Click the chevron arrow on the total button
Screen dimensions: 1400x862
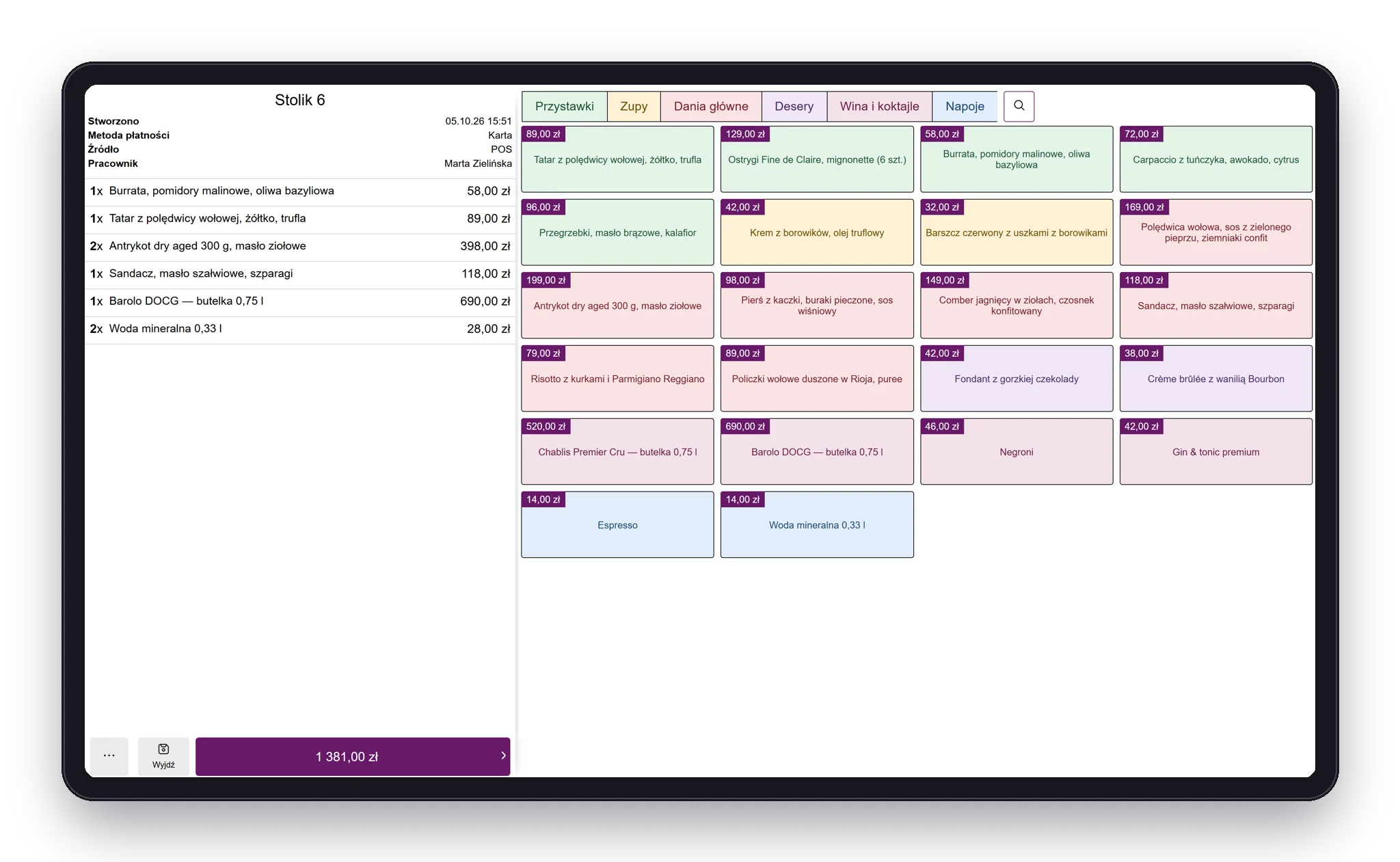(503, 755)
